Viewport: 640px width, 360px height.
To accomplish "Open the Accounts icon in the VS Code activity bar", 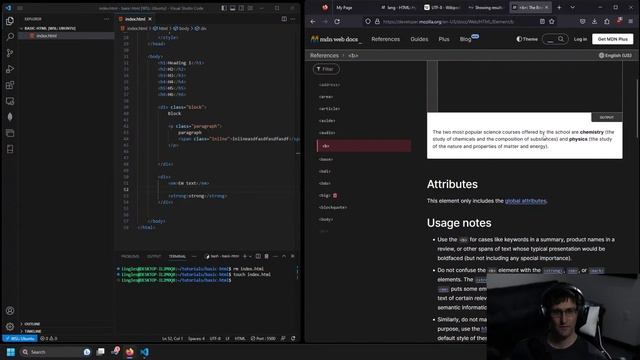I will coord(10,311).
